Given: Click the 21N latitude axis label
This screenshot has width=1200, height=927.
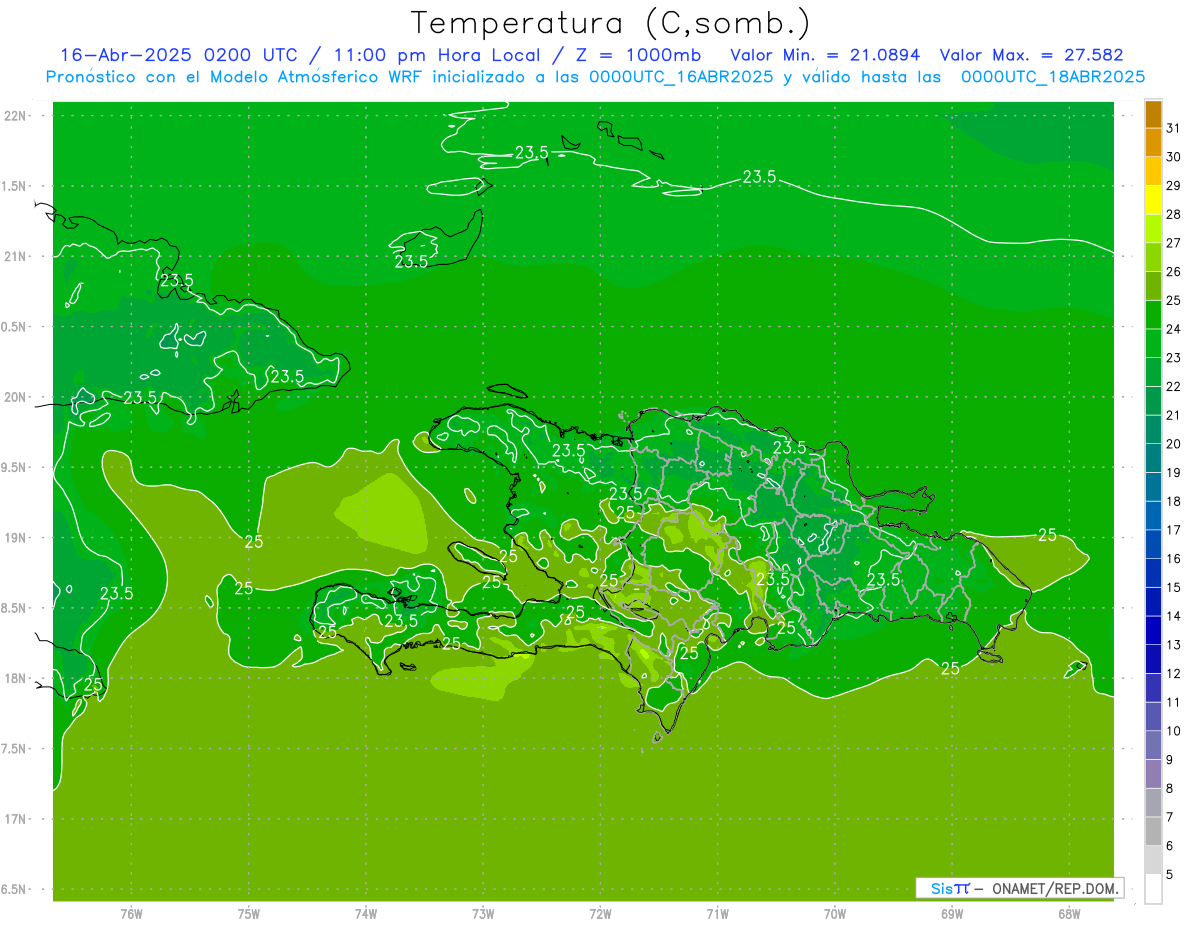Looking at the screenshot, I should (x=16, y=256).
